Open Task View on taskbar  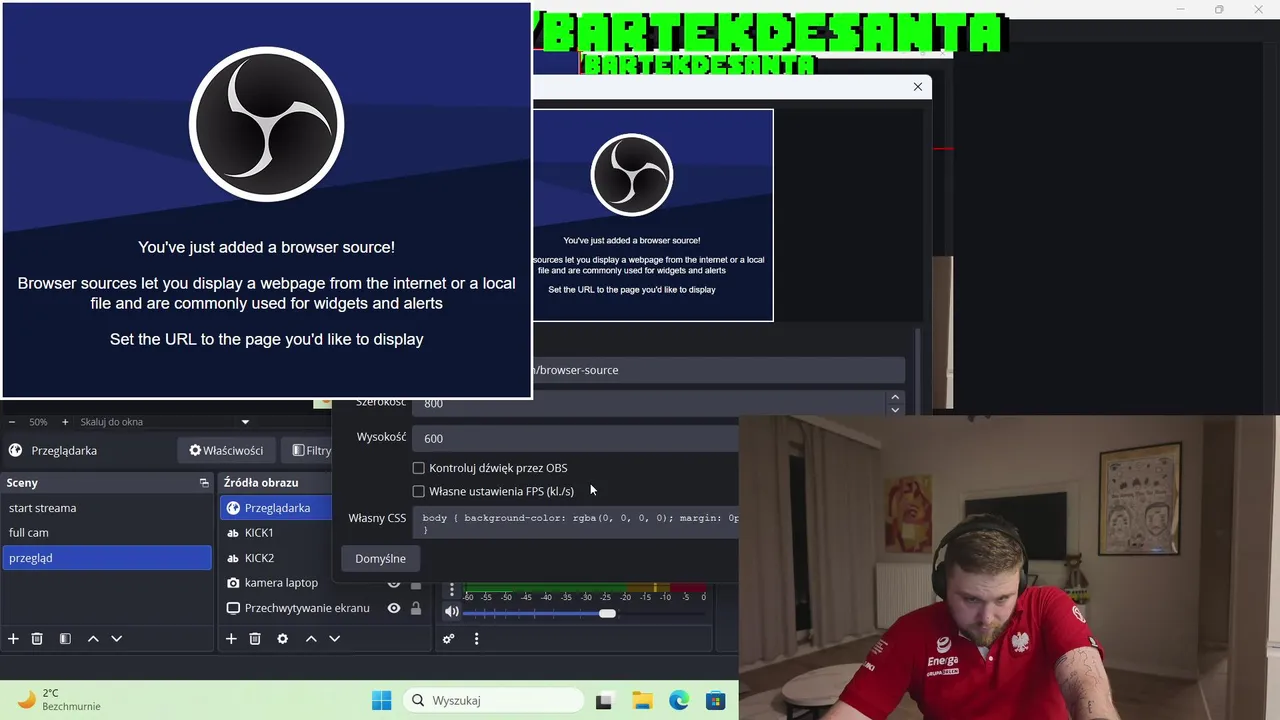click(x=604, y=701)
